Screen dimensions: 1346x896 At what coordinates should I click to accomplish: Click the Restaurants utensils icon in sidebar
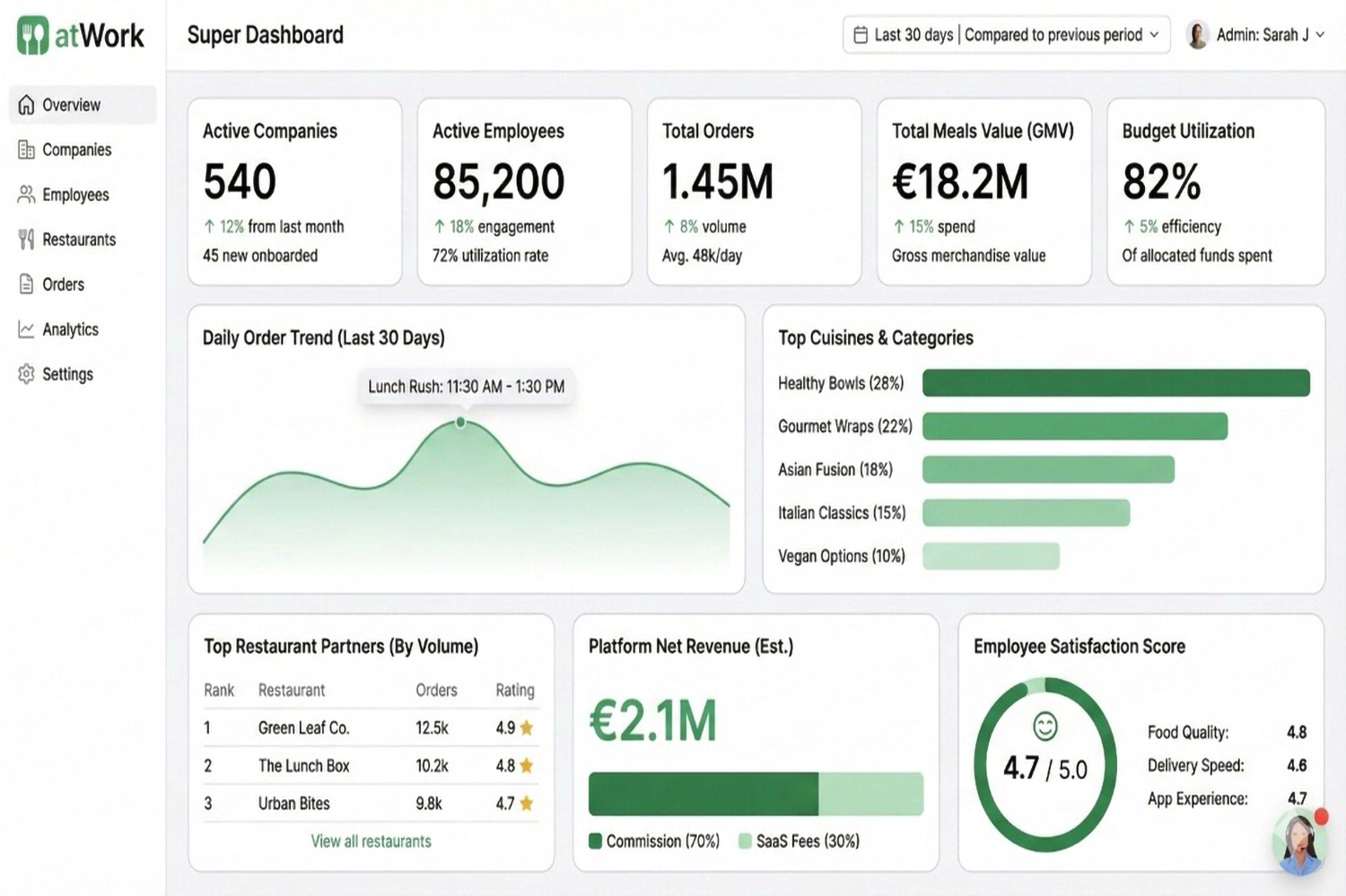(26, 239)
